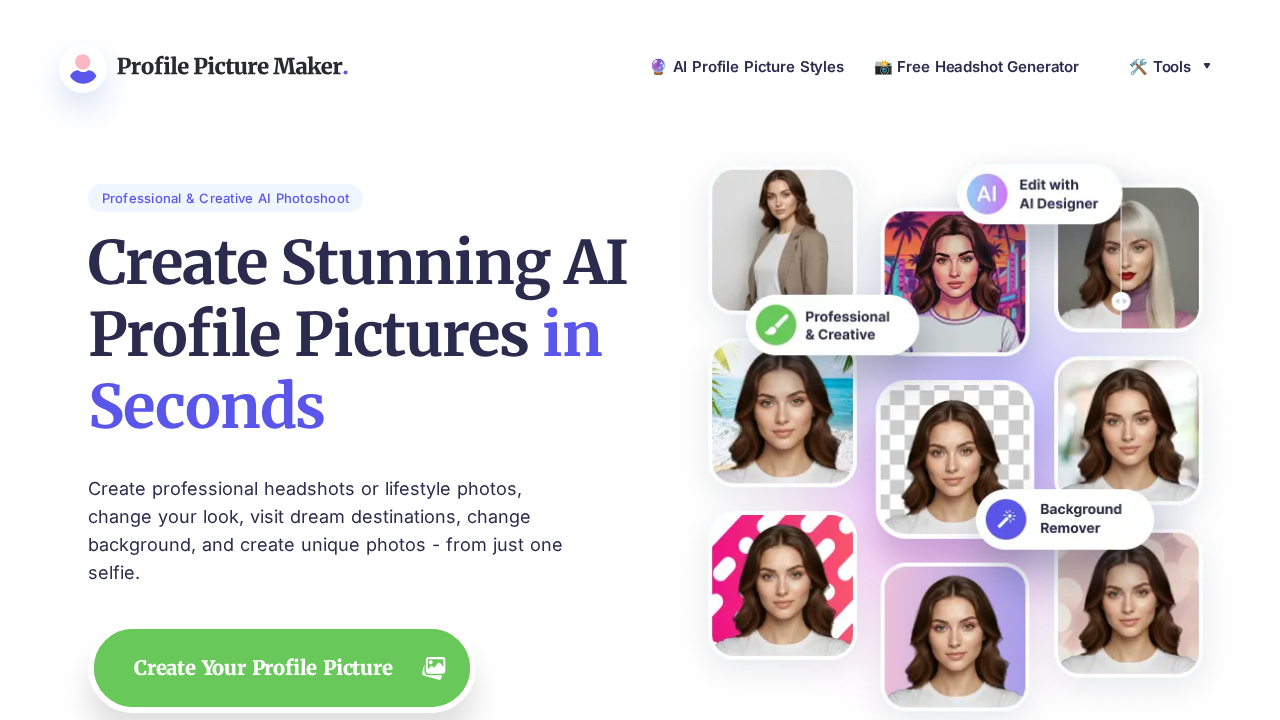Click the crystal ball icon beside AI Profile Picture Styles
The height and width of the screenshot is (720, 1280).
(658, 67)
